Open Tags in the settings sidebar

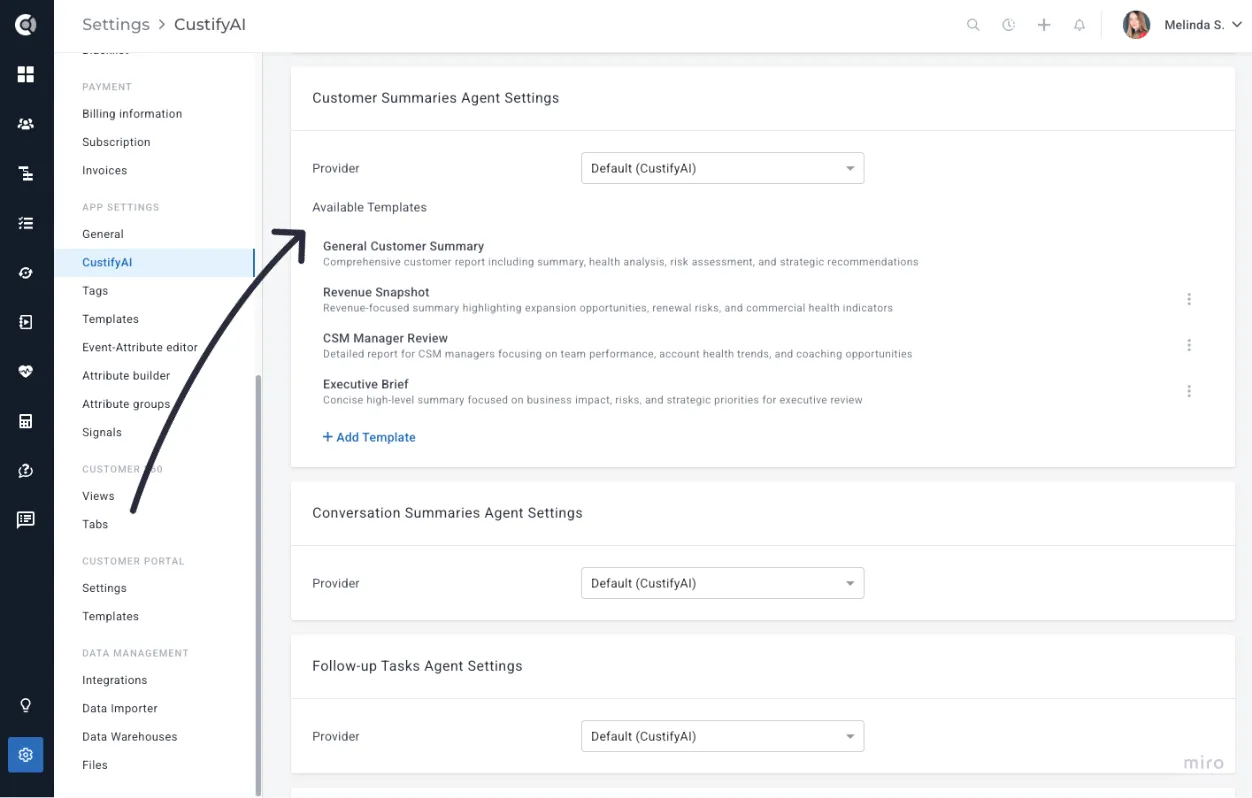[x=95, y=291]
